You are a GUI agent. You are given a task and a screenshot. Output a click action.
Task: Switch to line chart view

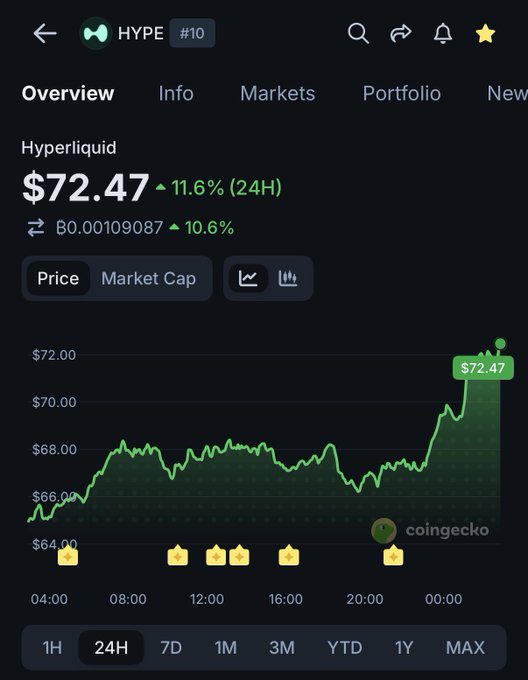(248, 278)
